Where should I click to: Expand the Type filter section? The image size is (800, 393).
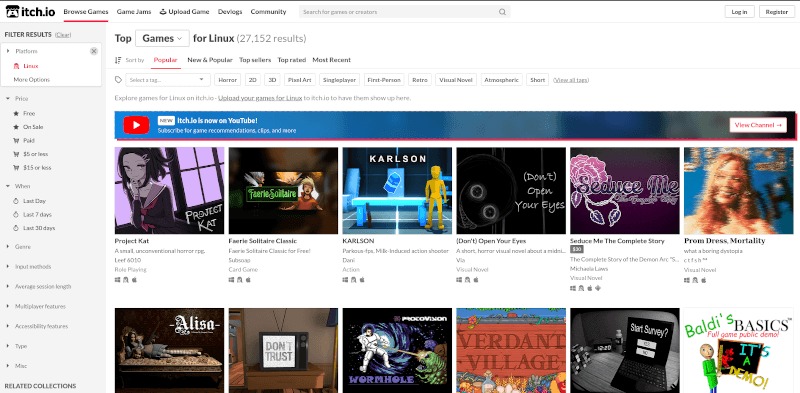[x=8, y=346]
